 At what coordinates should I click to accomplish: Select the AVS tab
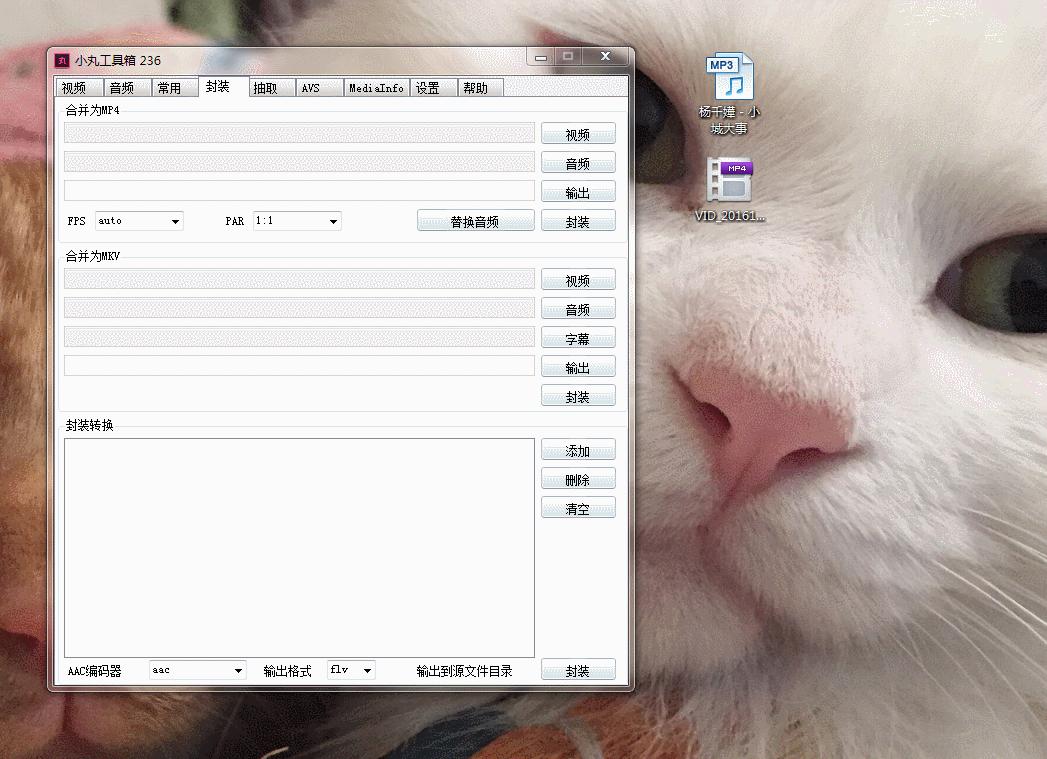(x=311, y=88)
